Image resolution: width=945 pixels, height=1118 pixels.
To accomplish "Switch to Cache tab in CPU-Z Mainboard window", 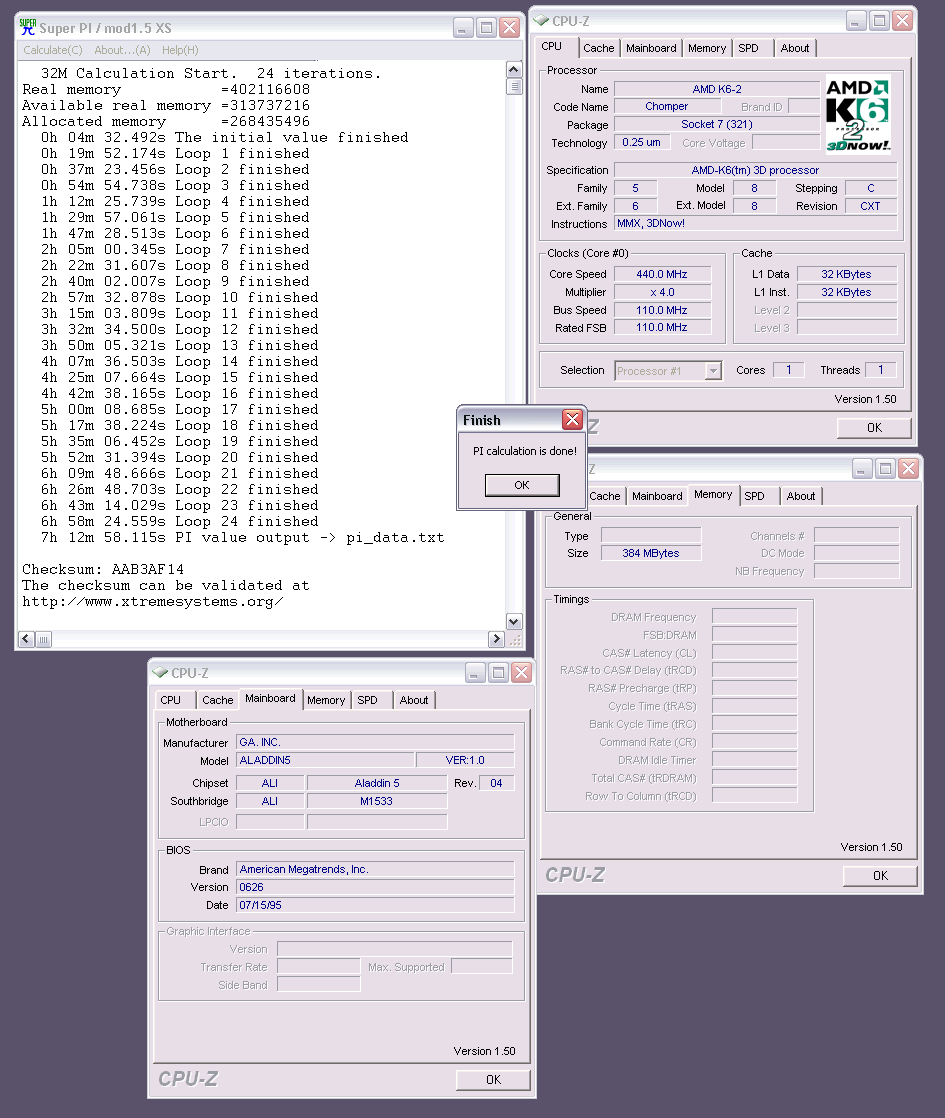I will click(218, 700).
